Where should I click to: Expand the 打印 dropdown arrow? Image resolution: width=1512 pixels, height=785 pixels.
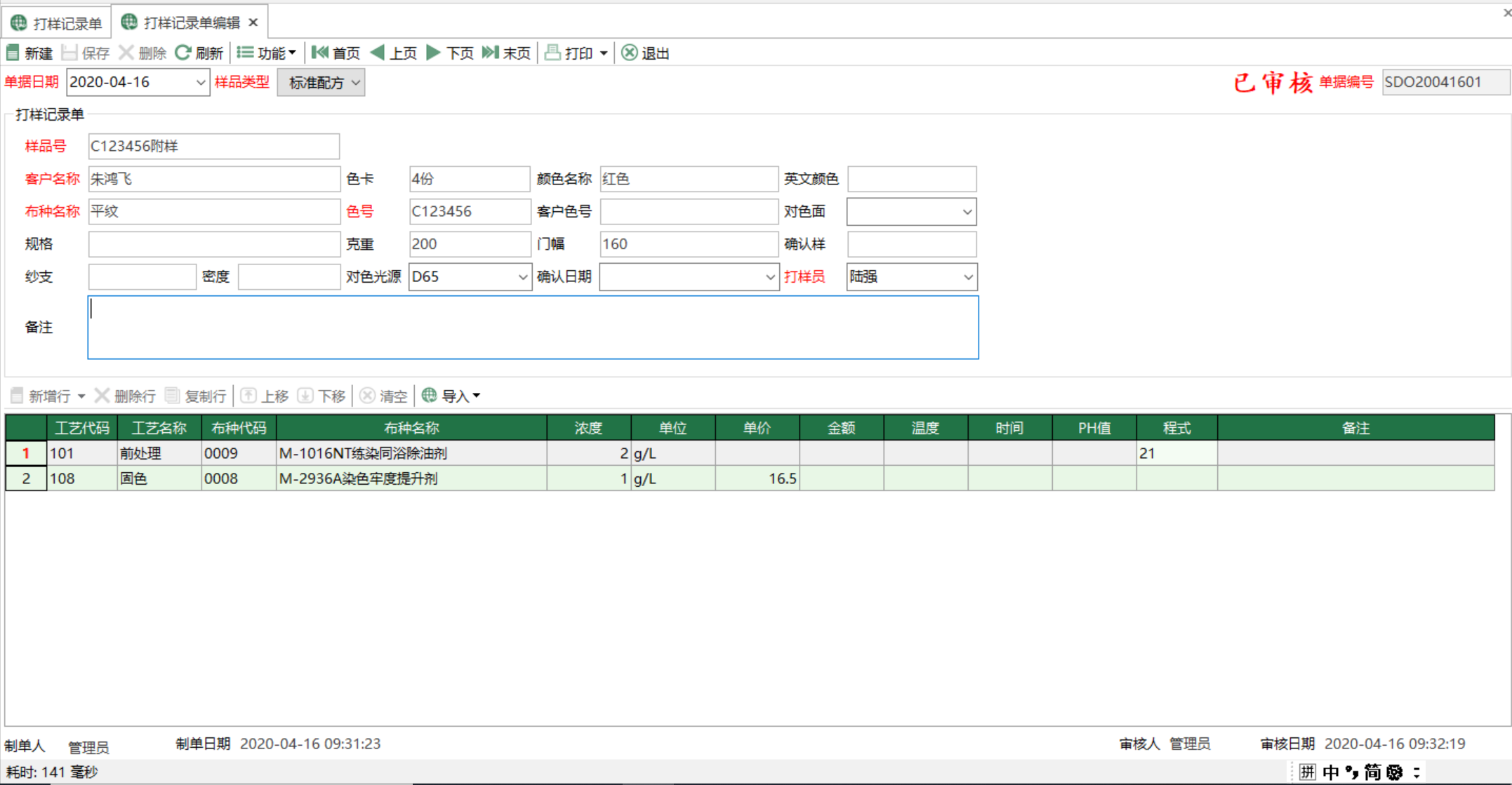[604, 53]
